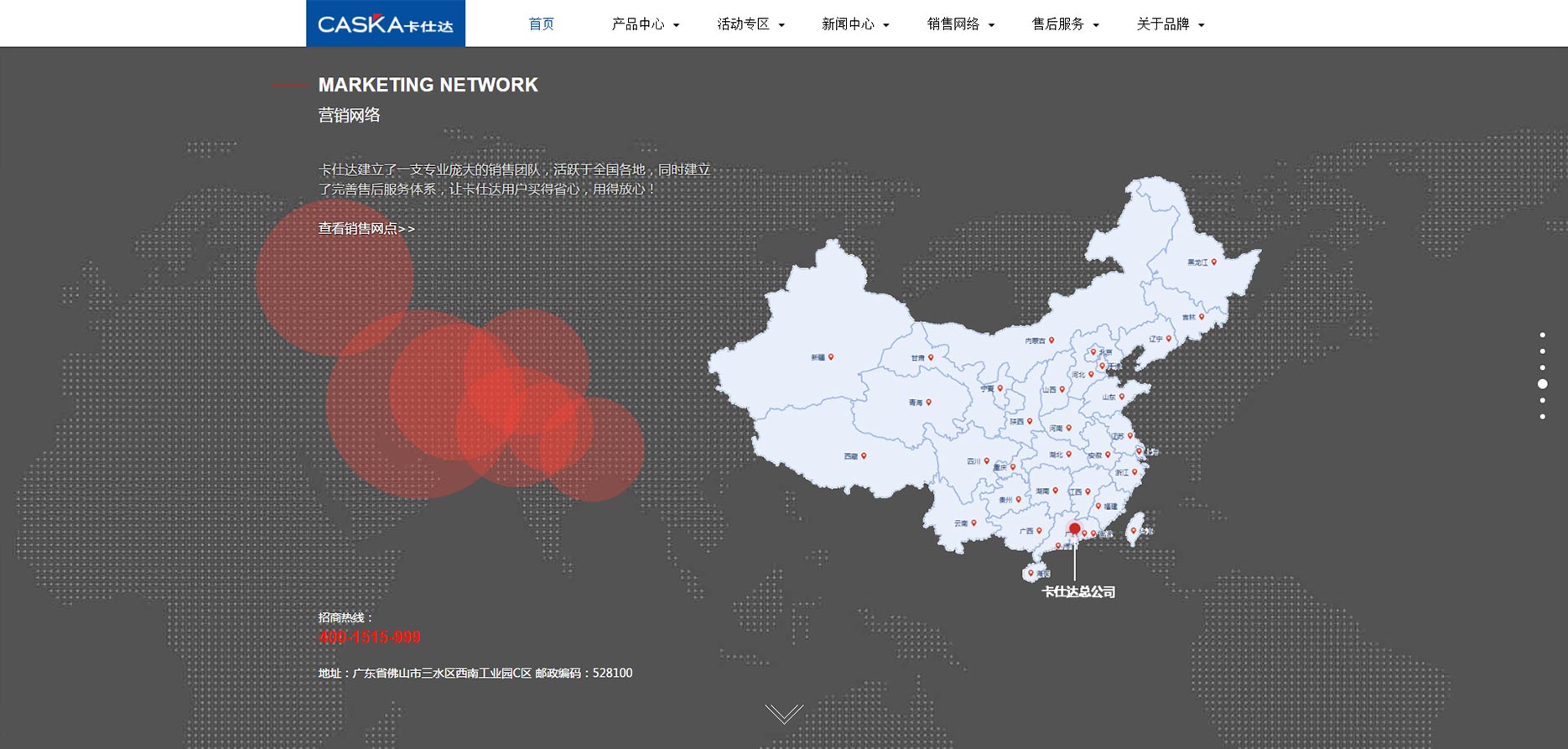This screenshot has height=749, width=1568.
Task: Click the 吉林 map pin
Action: pyautogui.click(x=1202, y=316)
